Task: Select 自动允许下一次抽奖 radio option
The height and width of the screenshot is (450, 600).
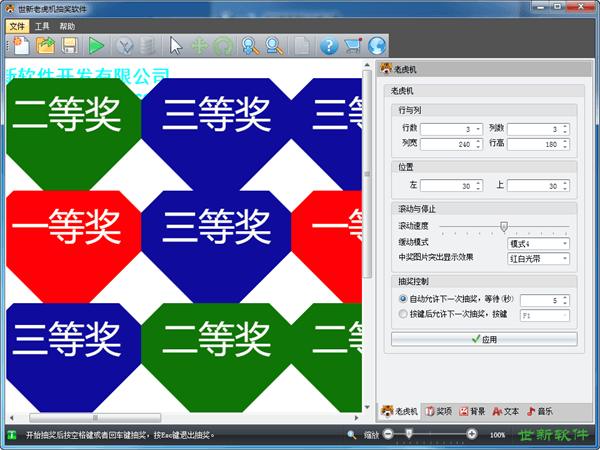Action: click(x=403, y=299)
